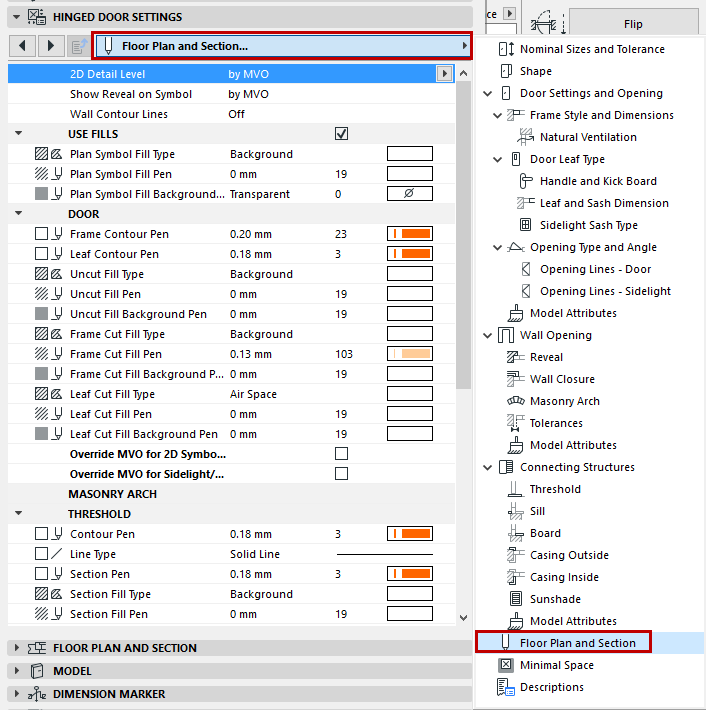Go to the next settings page arrow
The image size is (706, 710).
[x=50, y=46]
